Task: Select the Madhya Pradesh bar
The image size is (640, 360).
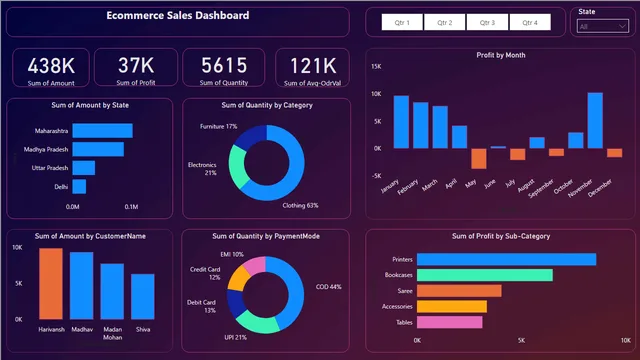Action: click(98, 149)
